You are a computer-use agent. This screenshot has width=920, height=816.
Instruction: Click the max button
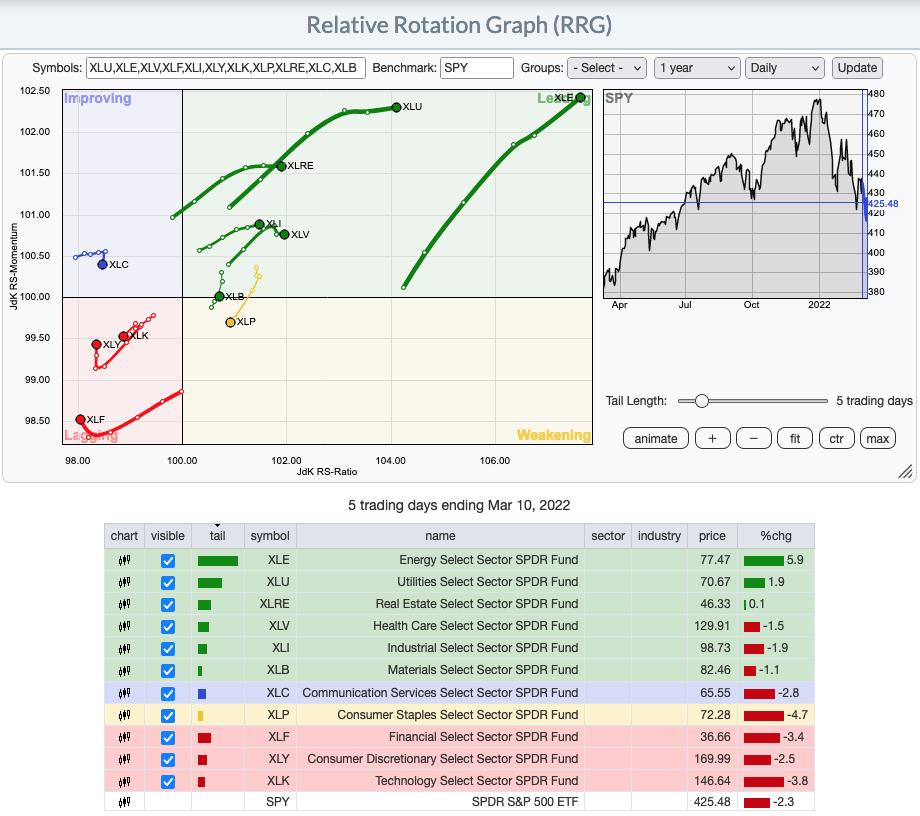(878, 439)
